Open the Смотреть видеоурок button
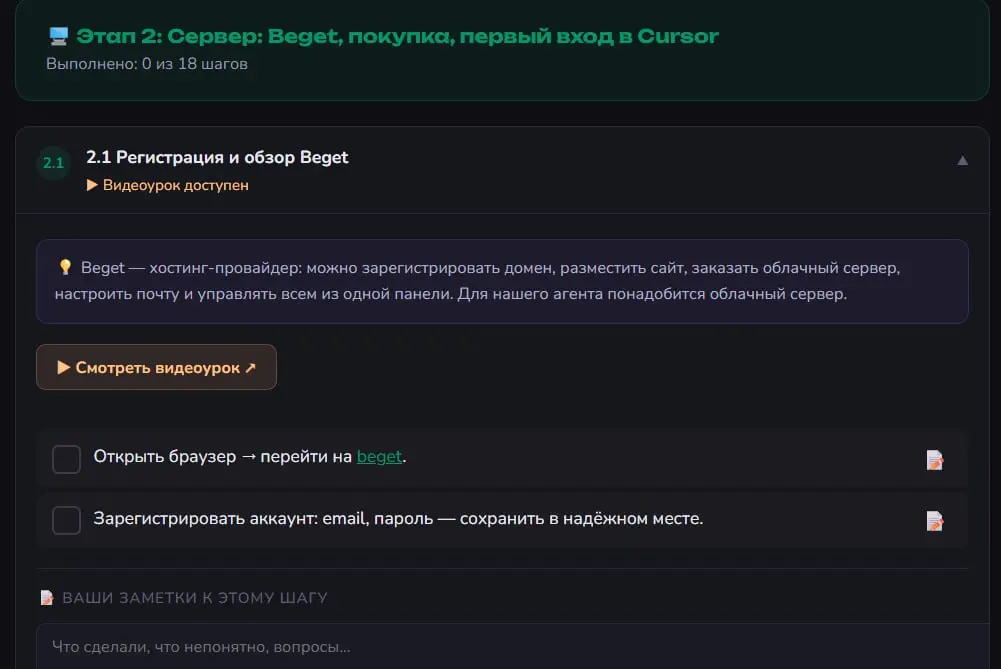Screen dimensions: 1001x669 156,367
